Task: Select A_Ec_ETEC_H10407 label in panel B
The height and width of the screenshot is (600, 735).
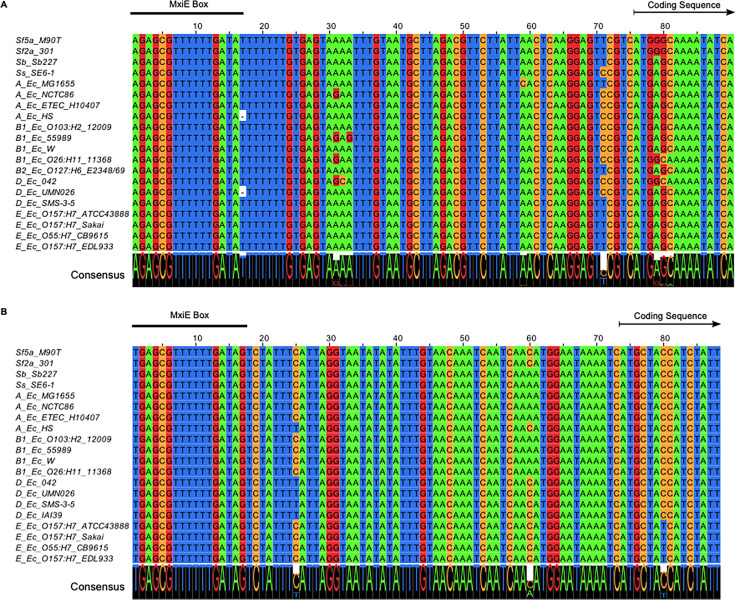Action: pos(58,417)
